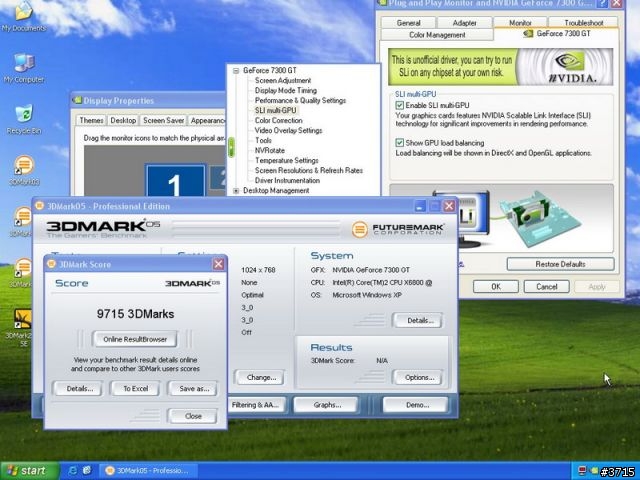Select Display Mode Timing tree item

(285, 90)
